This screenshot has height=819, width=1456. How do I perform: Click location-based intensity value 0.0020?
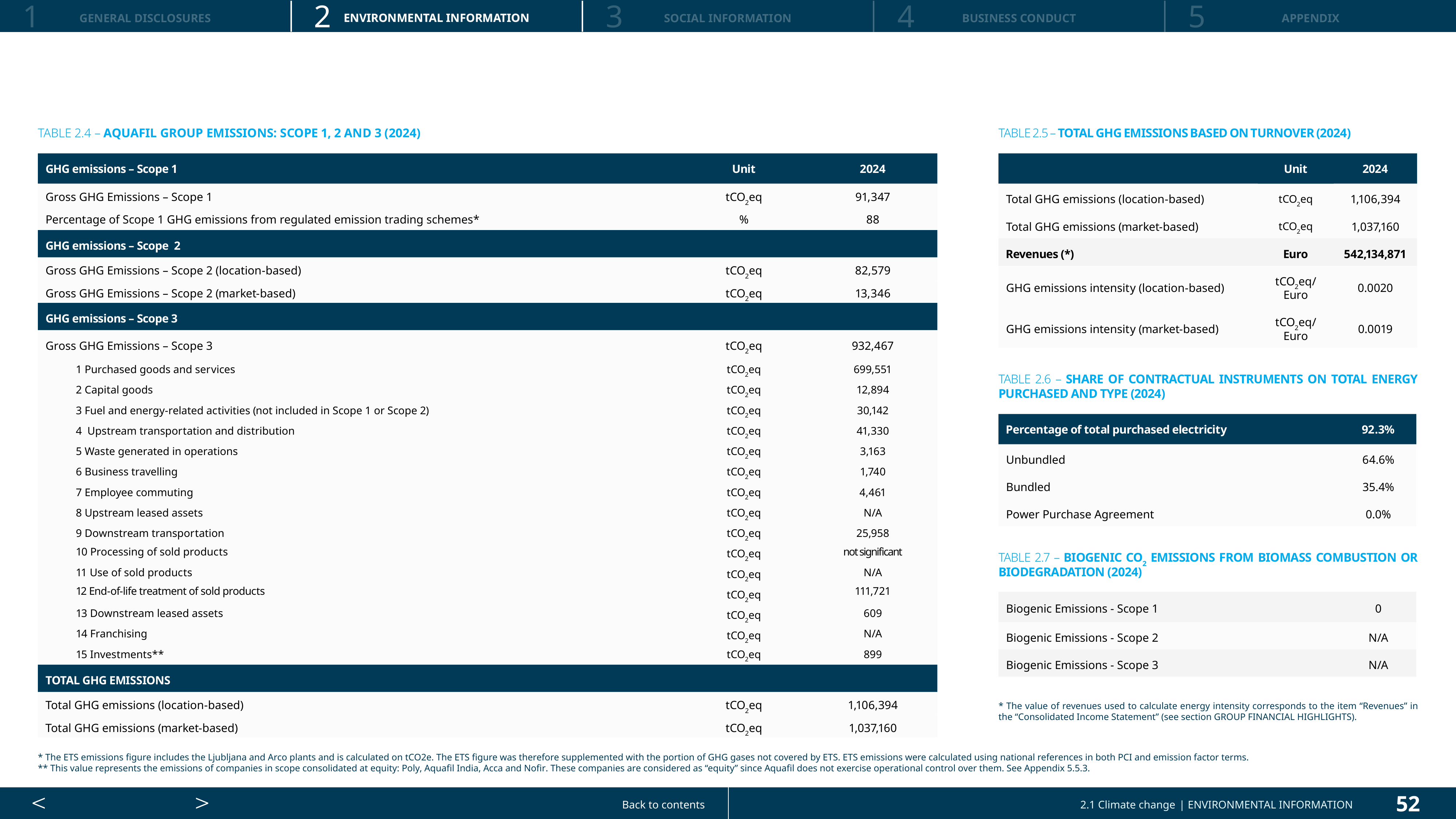click(x=1374, y=288)
